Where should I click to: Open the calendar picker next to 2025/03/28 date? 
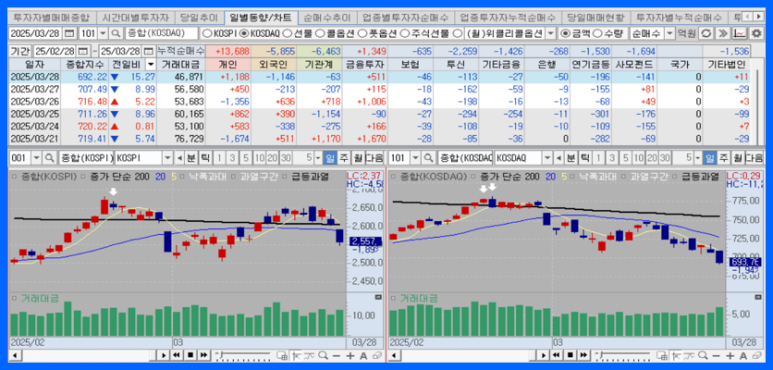pos(70,34)
